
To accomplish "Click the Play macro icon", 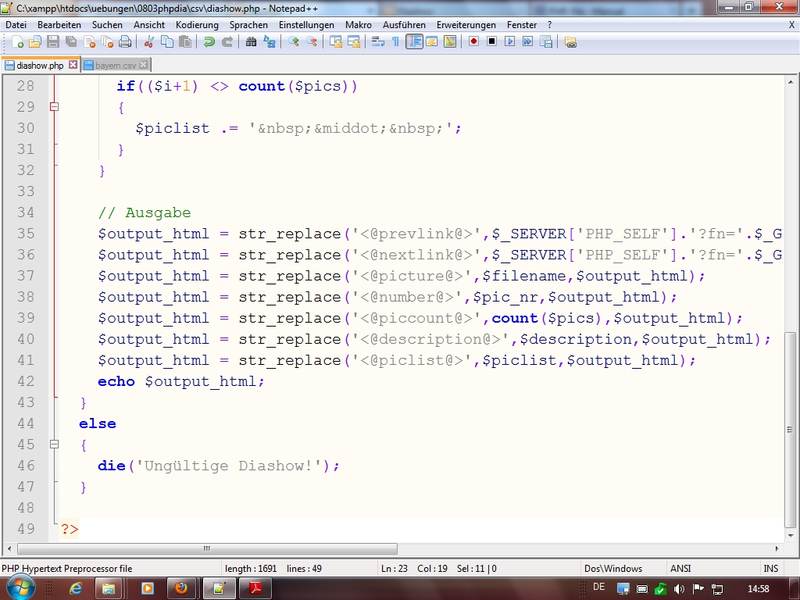I will tap(510, 42).
